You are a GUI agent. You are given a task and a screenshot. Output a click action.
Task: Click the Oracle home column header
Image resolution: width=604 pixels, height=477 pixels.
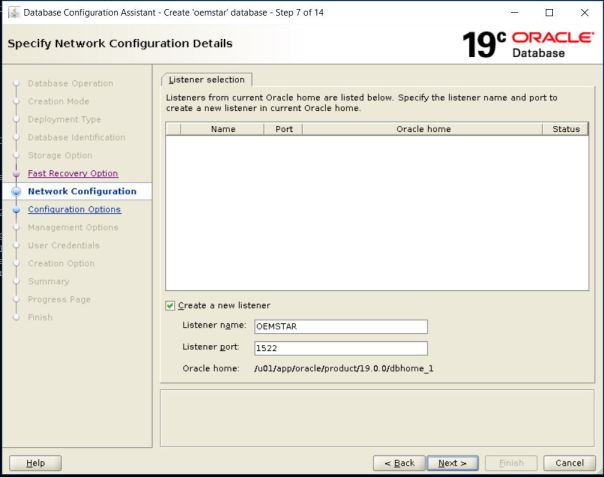tap(423, 129)
